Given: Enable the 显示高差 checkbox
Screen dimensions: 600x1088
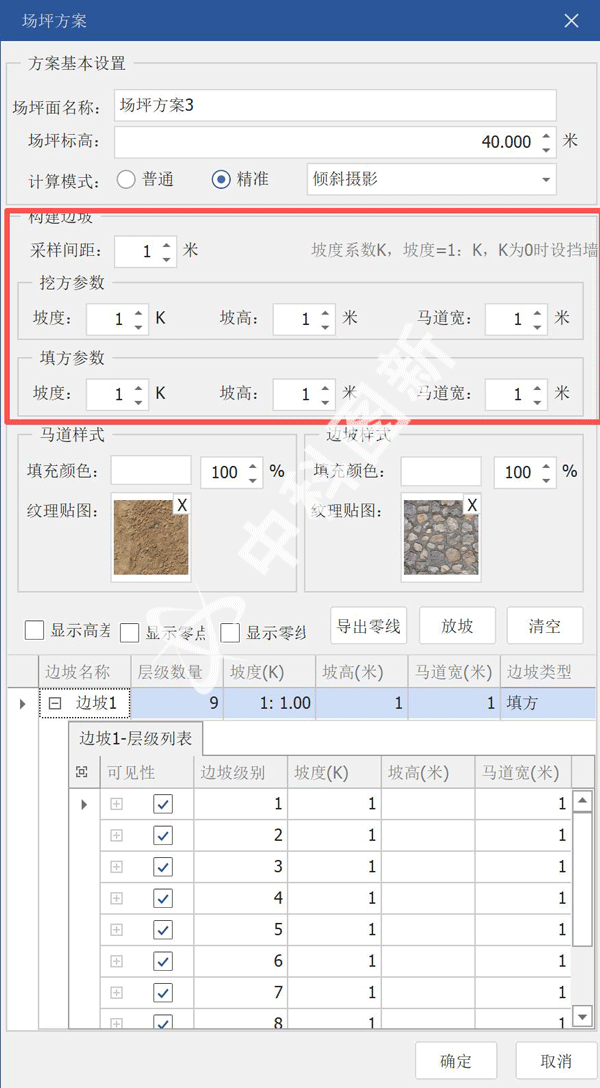Looking at the screenshot, I should pos(35,630).
